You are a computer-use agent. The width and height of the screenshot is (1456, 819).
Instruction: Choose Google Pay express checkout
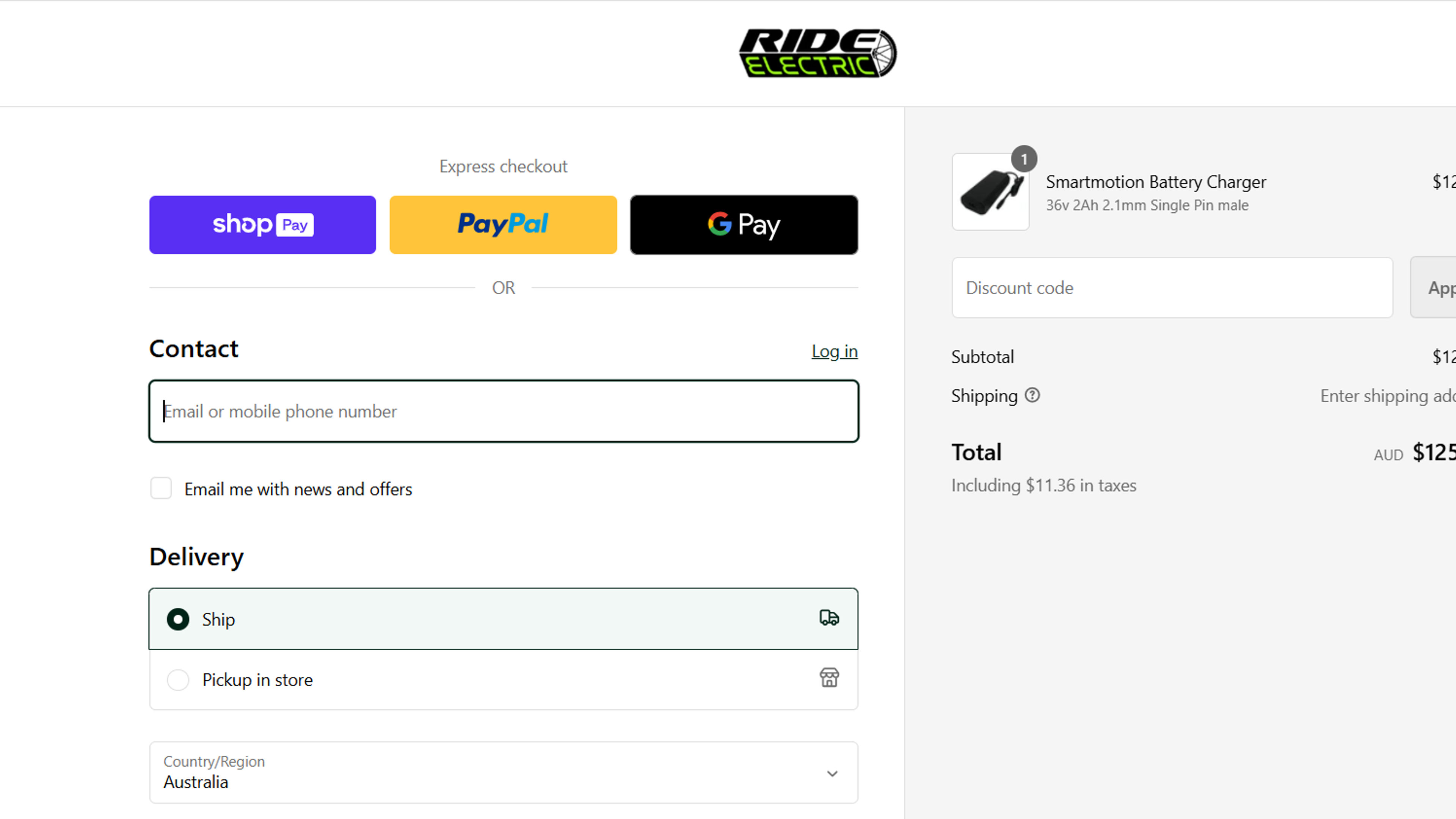744,225
